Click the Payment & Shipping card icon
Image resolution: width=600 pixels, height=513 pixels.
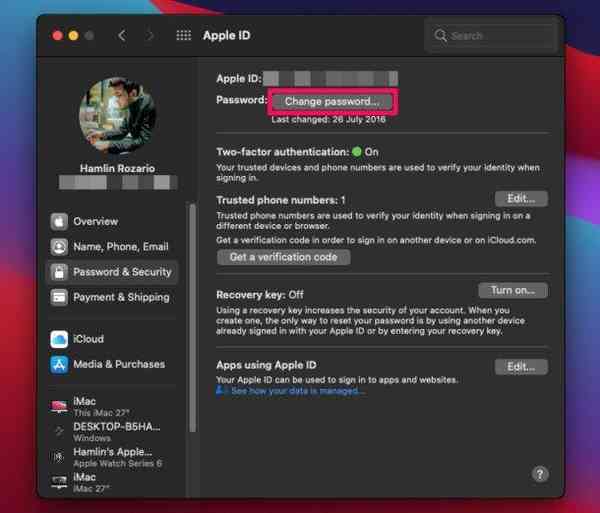tap(59, 297)
